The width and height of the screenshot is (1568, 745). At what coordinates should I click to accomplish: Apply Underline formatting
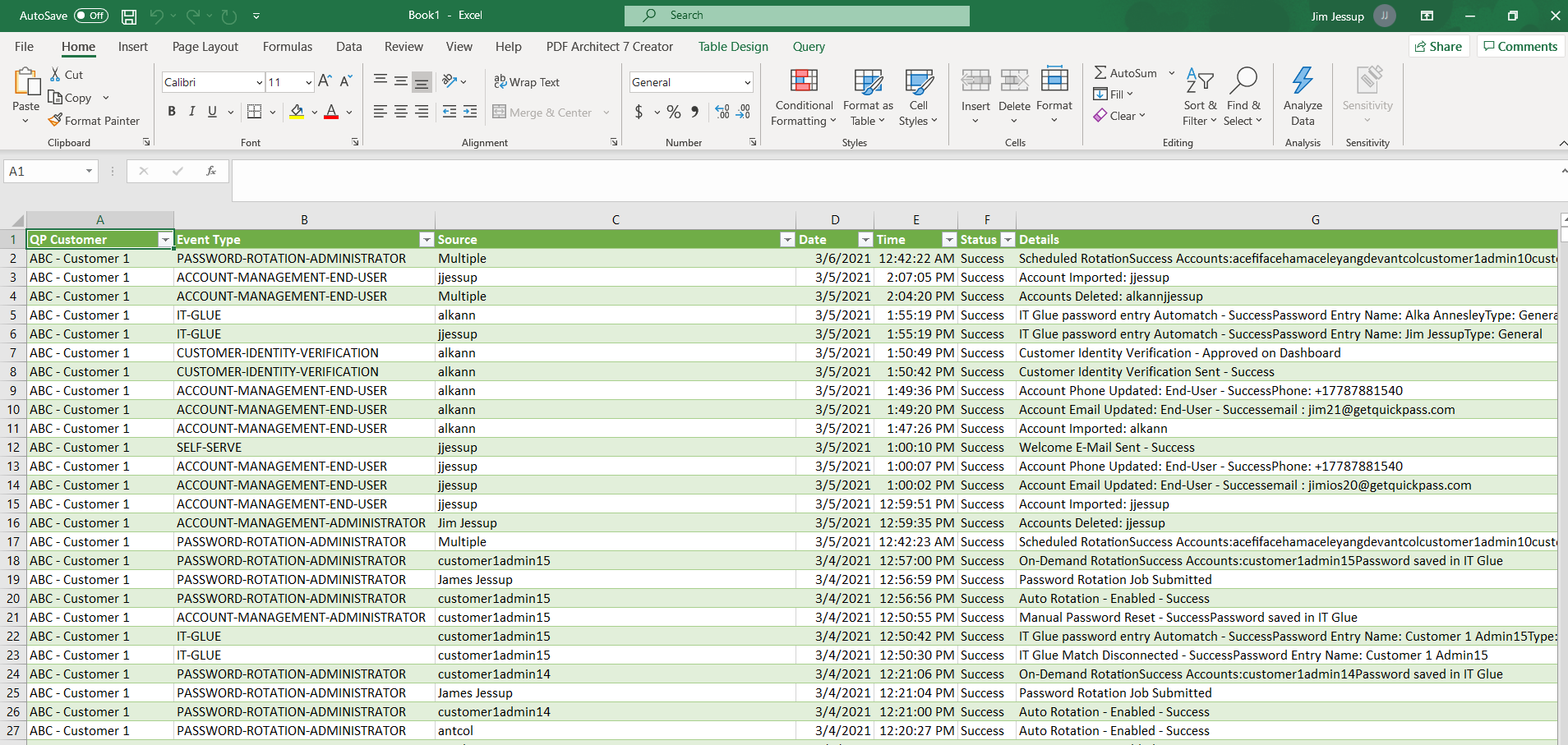[212, 111]
